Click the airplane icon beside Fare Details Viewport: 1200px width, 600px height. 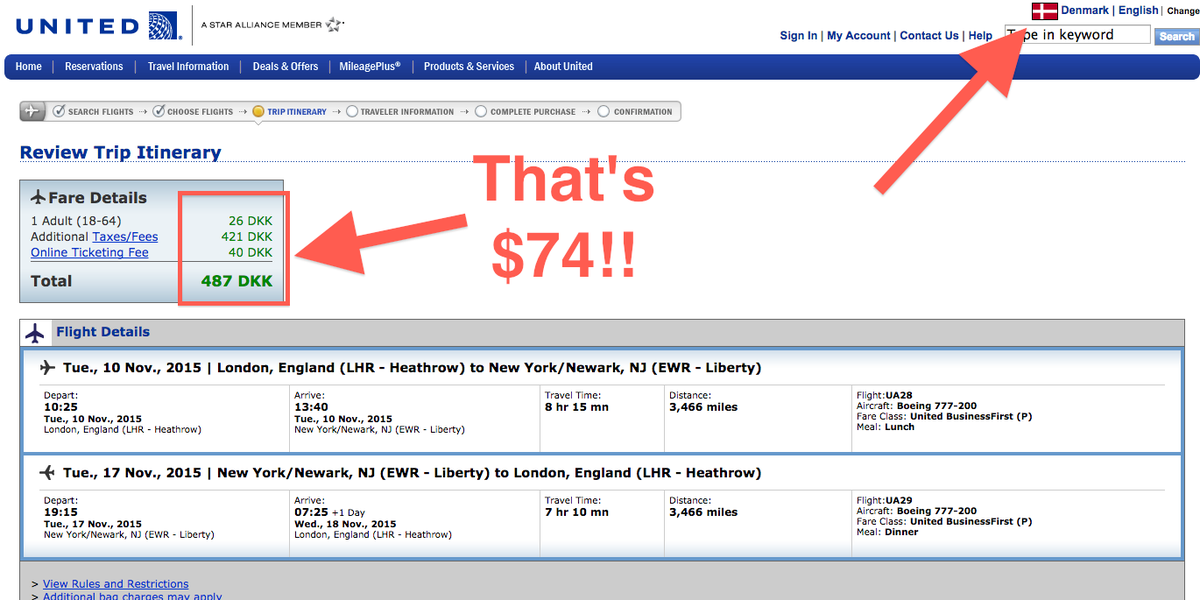click(x=38, y=197)
